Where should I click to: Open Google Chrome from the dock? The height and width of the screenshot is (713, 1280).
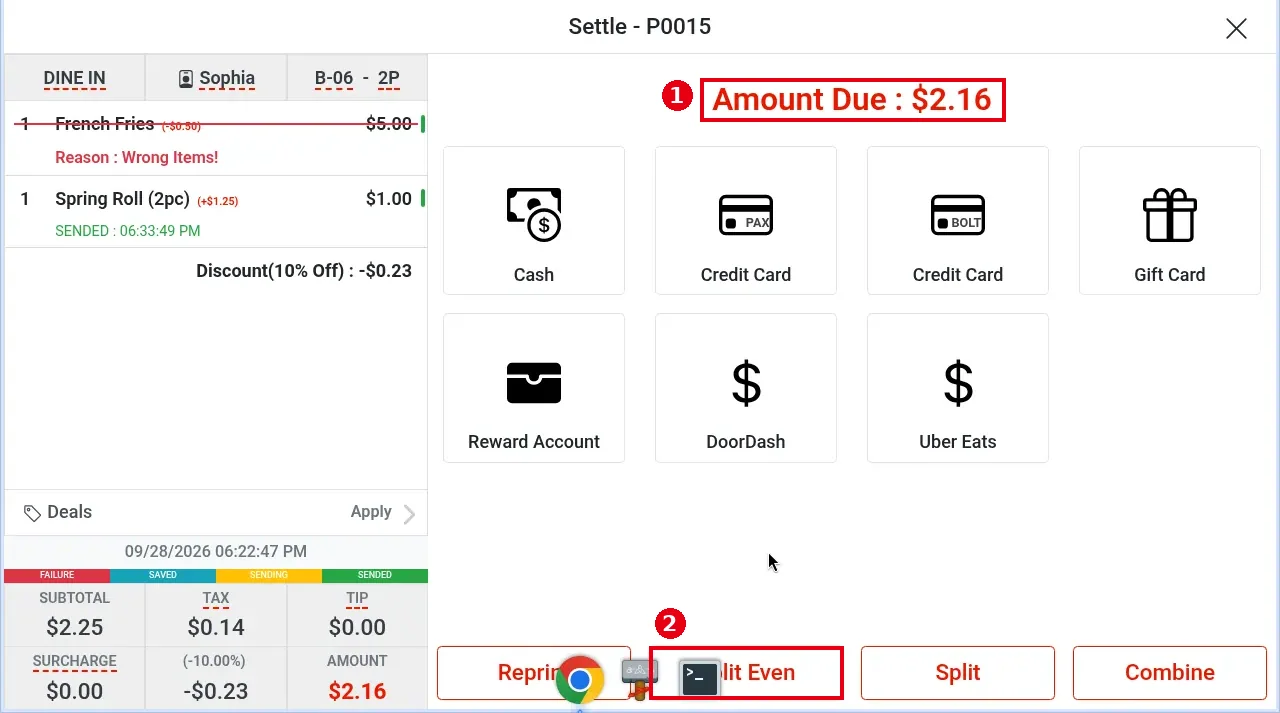click(x=580, y=680)
